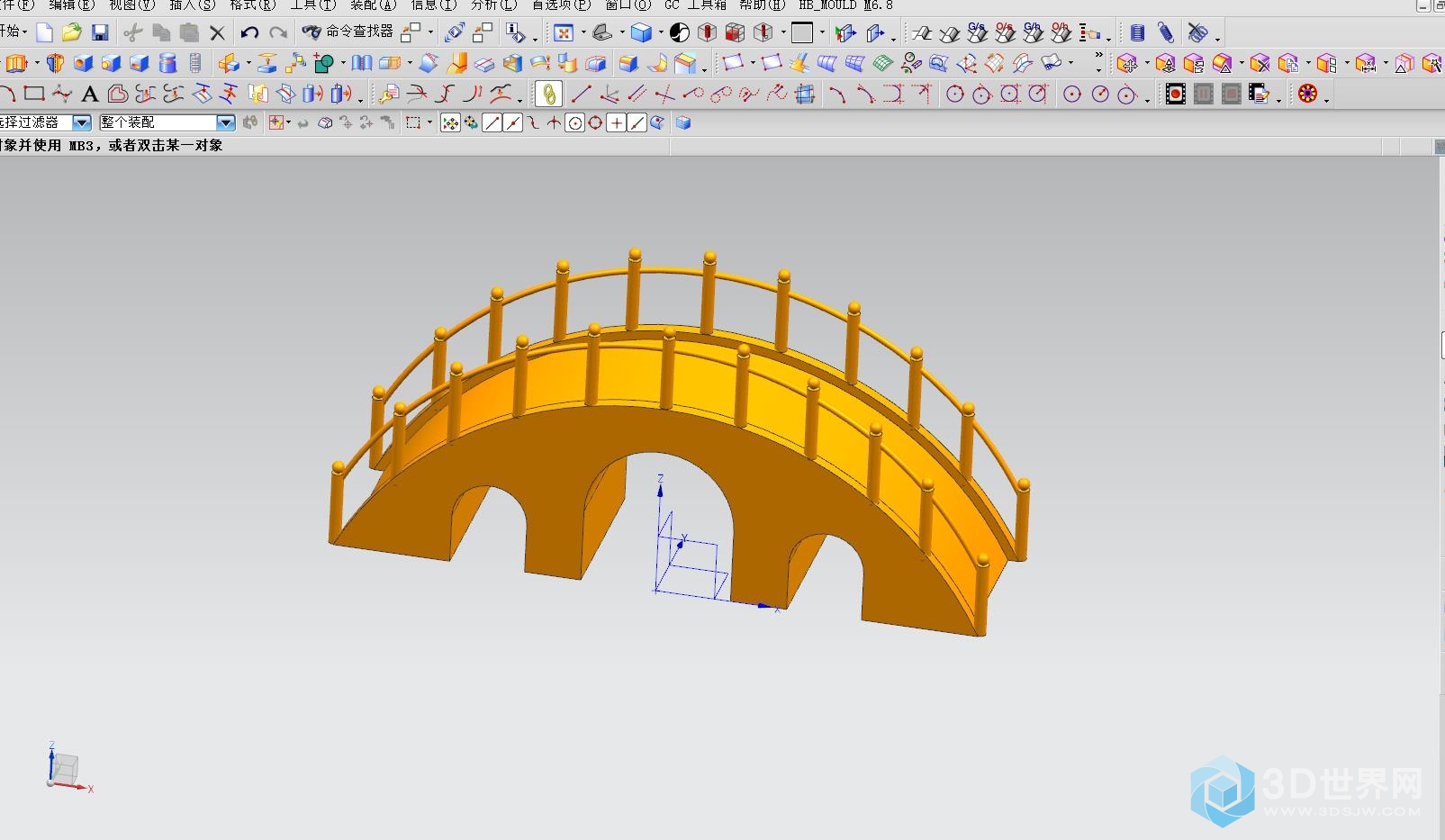Select the shaded blue cube rendering icon

(641, 33)
